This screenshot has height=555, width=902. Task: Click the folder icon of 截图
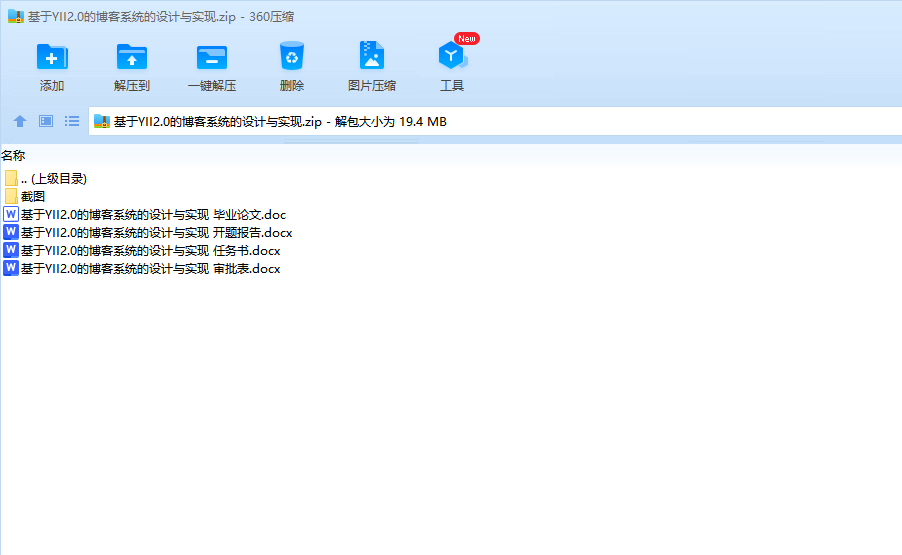(11, 196)
